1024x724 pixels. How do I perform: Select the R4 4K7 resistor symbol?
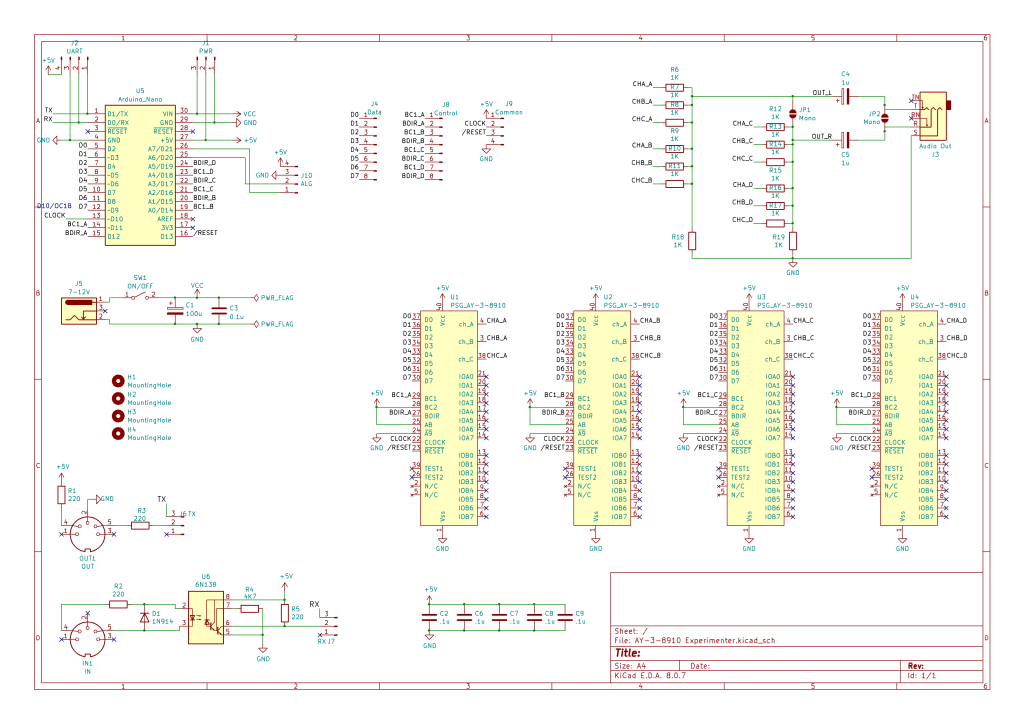250,607
